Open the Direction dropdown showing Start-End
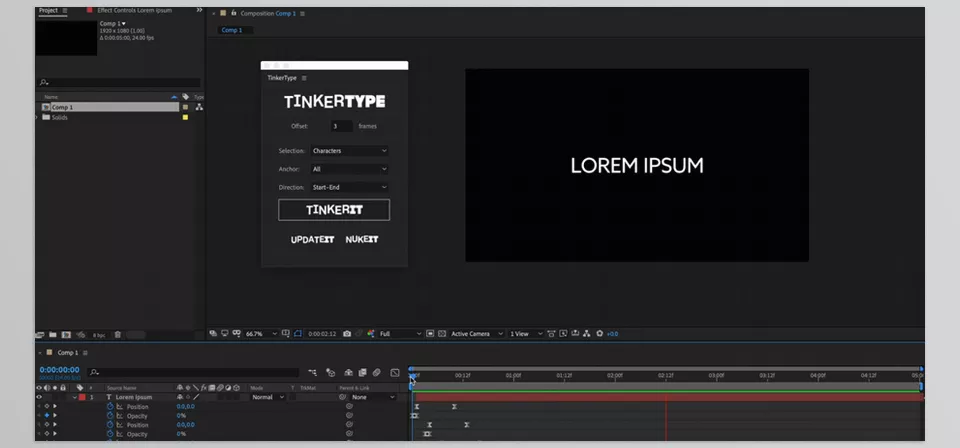Viewport: 960px width, 448px height. pyautogui.click(x=349, y=187)
